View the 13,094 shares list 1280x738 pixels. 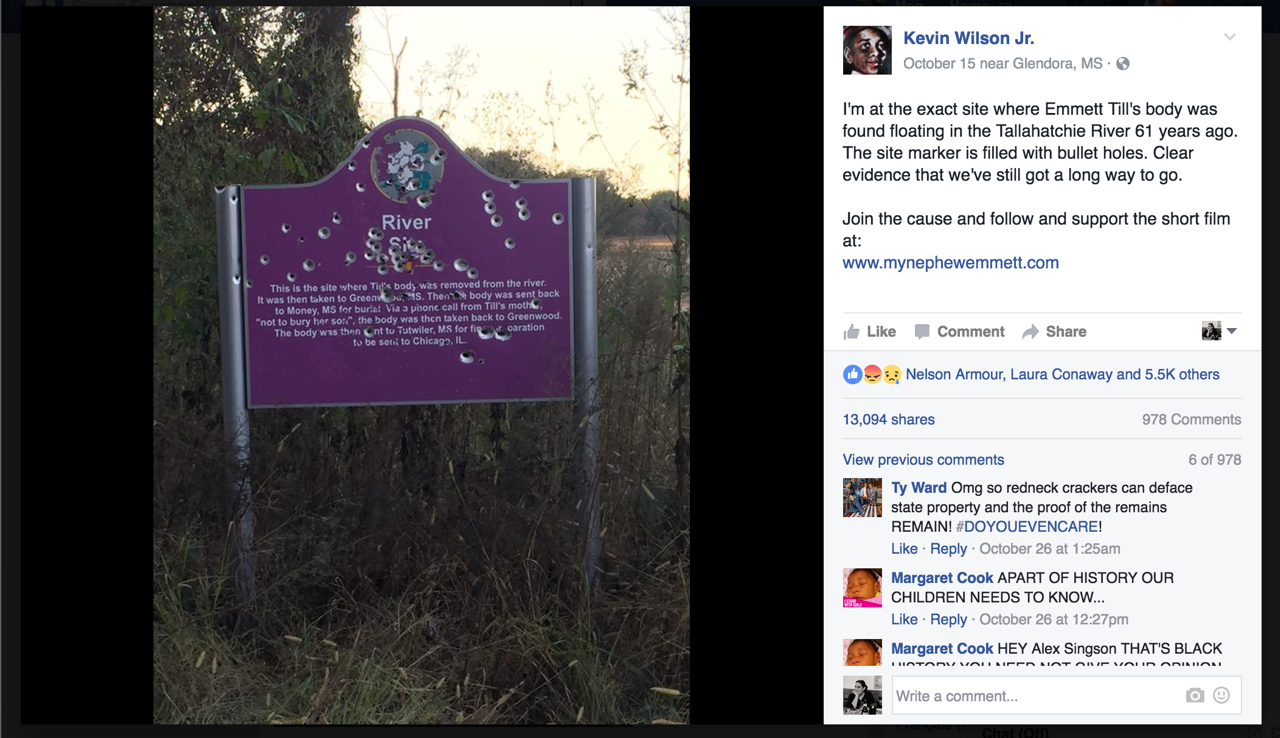[x=888, y=420]
